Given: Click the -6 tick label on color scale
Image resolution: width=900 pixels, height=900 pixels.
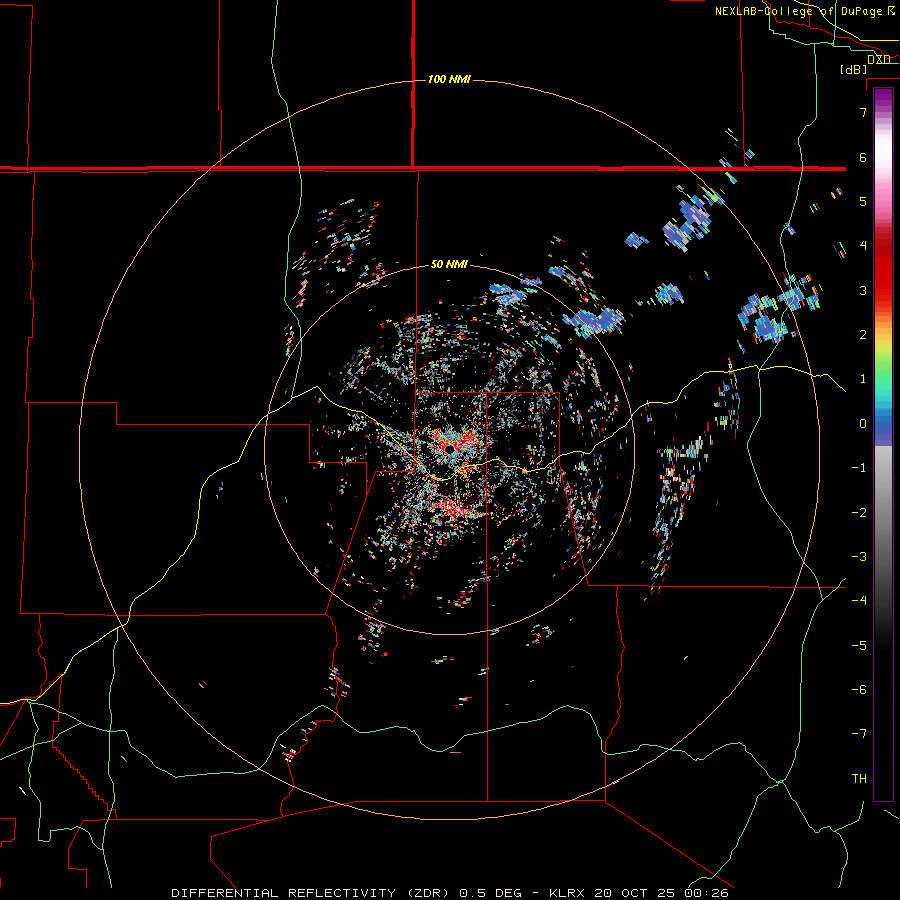Looking at the screenshot, I should coord(859,690).
